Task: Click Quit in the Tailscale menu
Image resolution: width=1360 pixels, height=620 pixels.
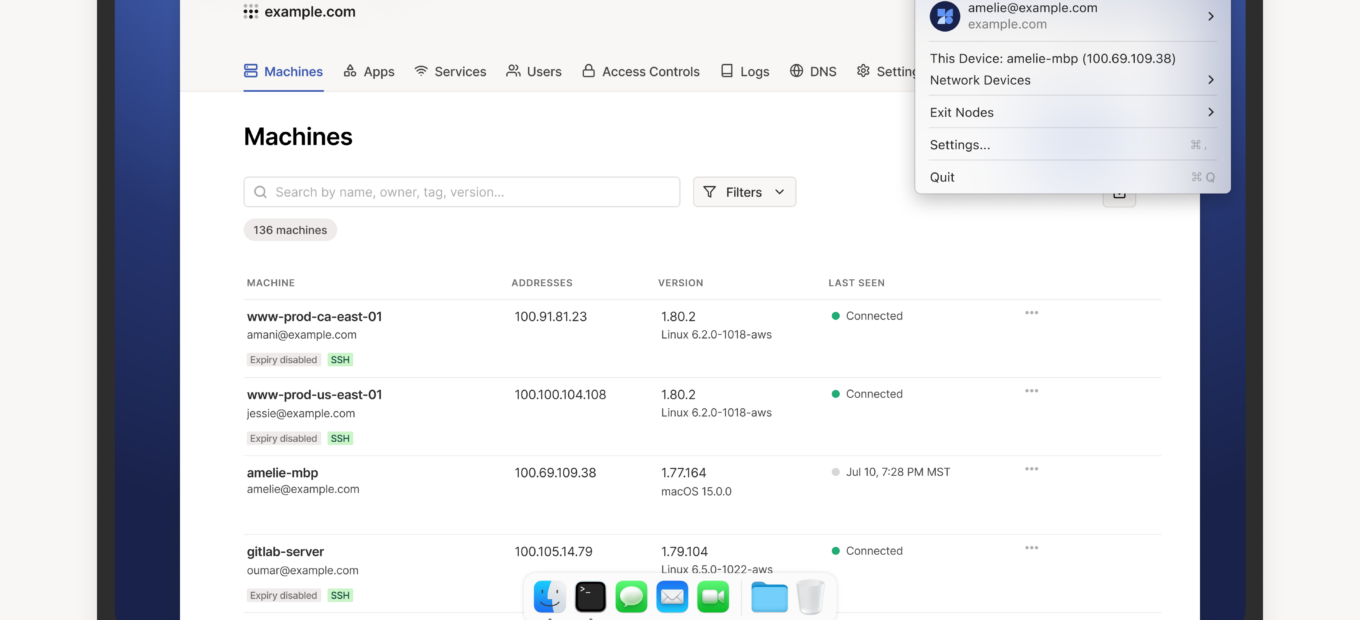Action: coord(941,177)
